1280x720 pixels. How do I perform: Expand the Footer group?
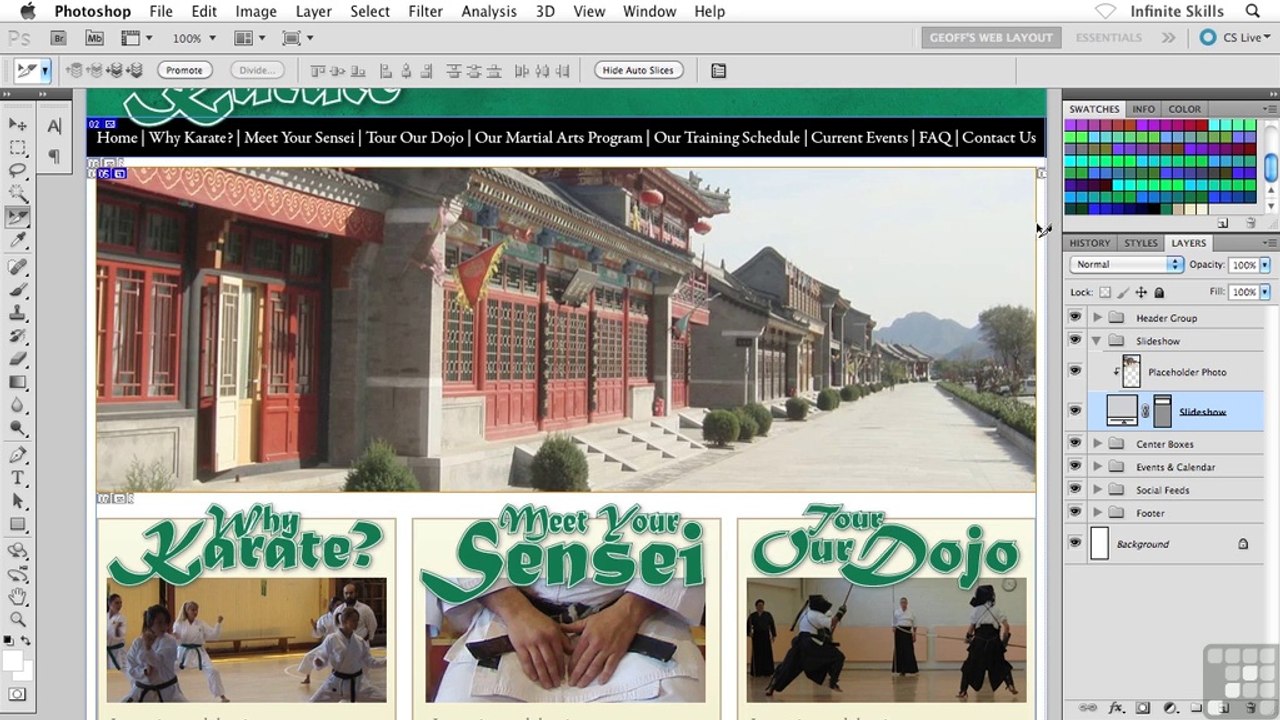pyautogui.click(x=1097, y=513)
